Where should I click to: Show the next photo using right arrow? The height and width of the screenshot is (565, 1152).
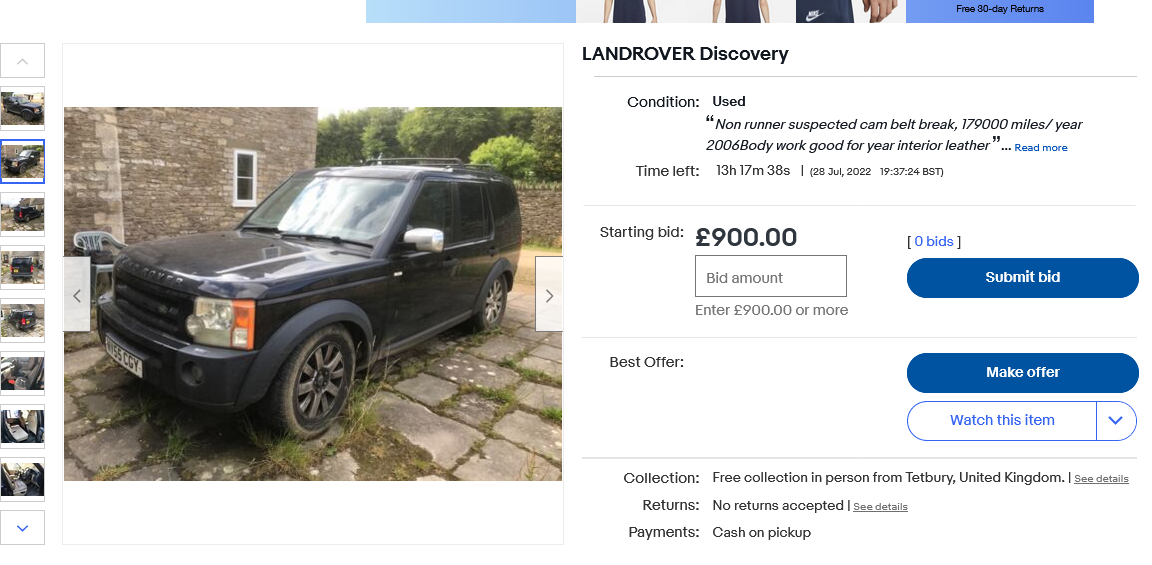click(549, 295)
